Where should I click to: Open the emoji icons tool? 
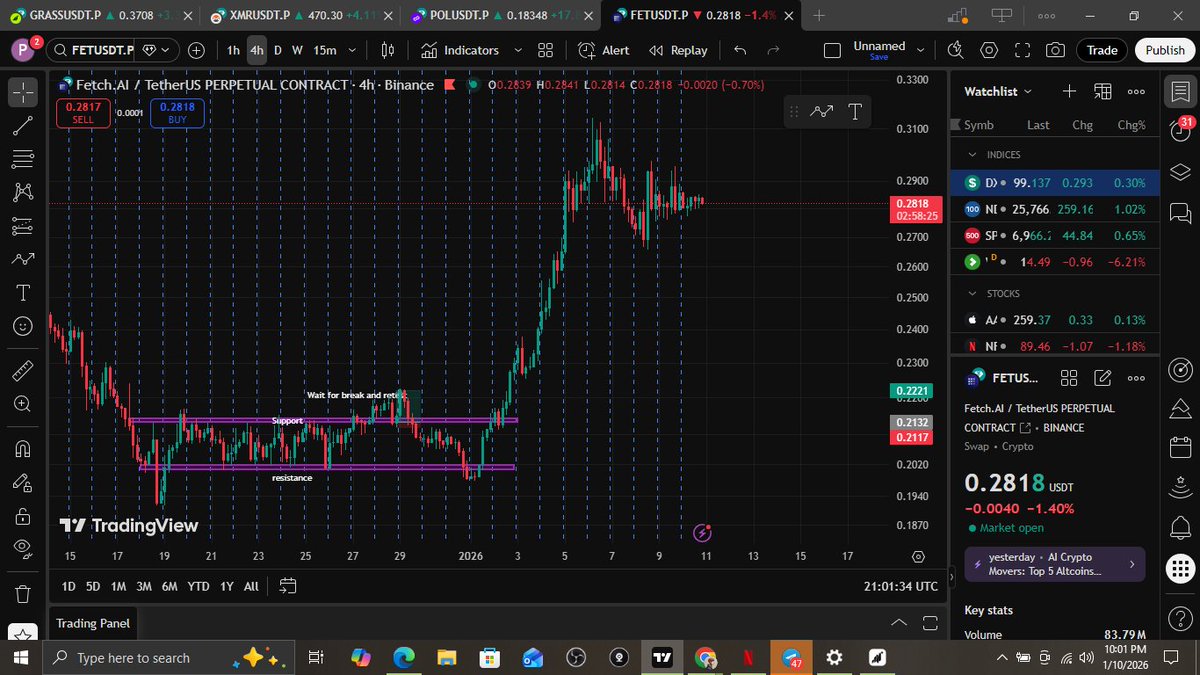click(x=23, y=326)
